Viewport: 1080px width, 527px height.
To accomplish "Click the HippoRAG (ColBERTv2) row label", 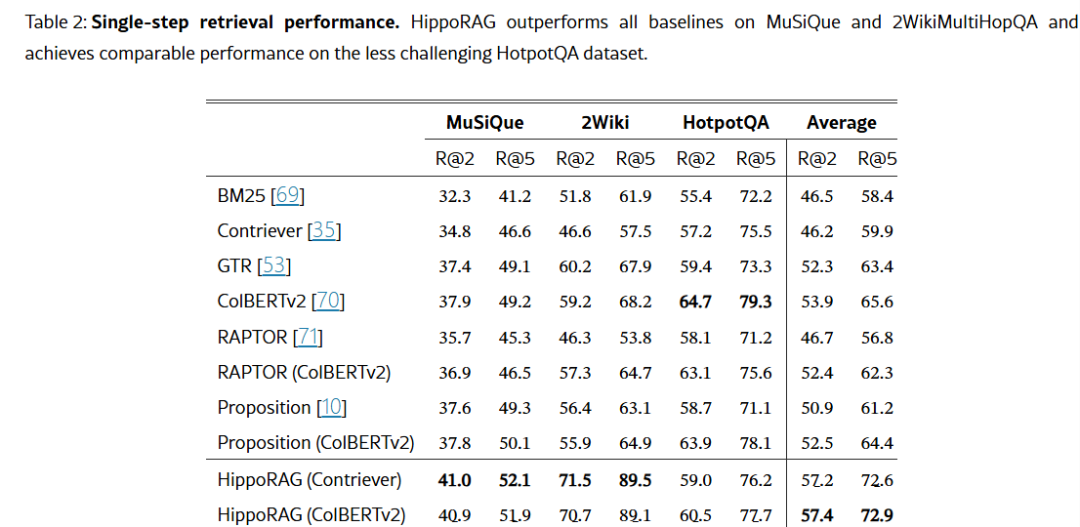I will [x=311, y=516].
